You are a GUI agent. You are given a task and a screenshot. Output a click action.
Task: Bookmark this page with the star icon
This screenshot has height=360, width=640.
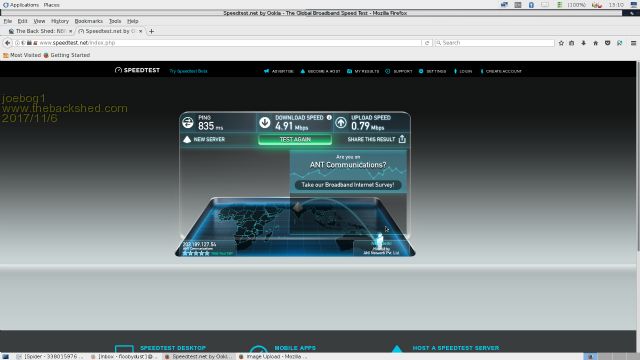(561, 43)
